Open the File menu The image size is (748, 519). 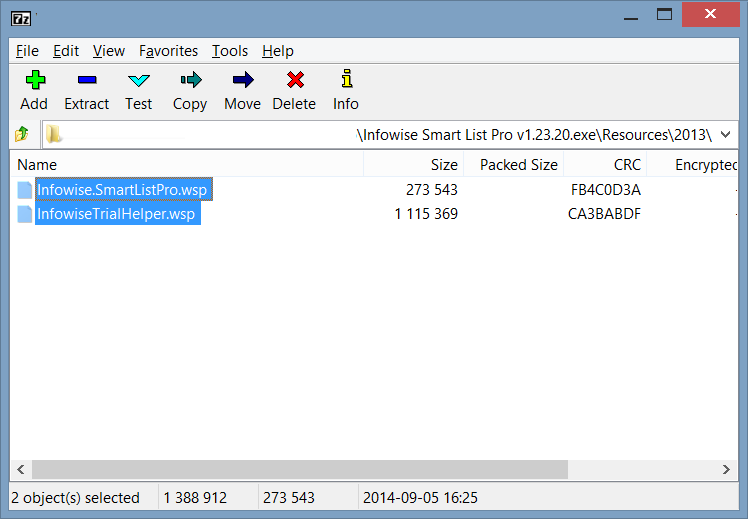click(x=27, y=51)
